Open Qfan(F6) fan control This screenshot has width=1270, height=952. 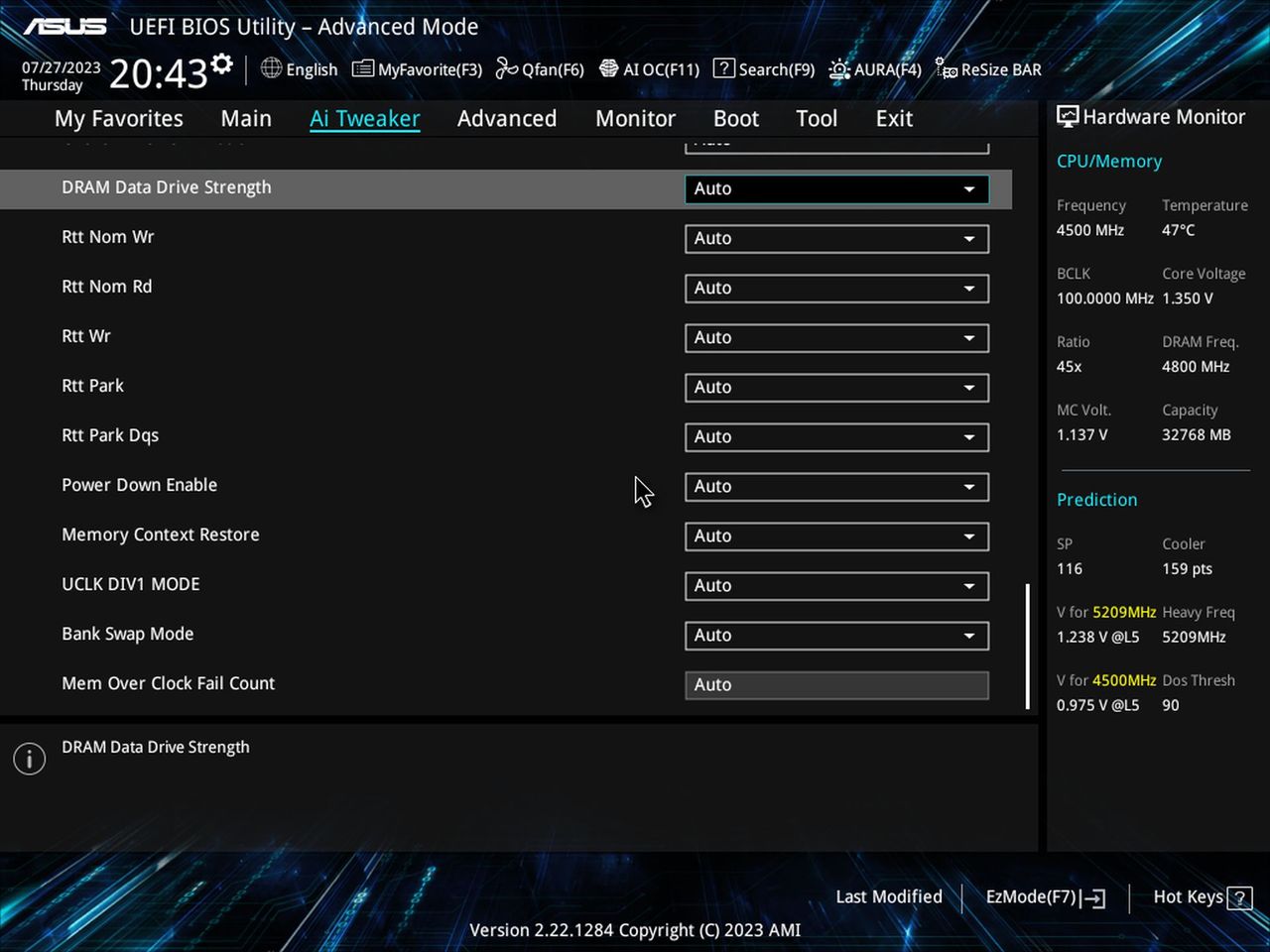[x=507, y=68]
